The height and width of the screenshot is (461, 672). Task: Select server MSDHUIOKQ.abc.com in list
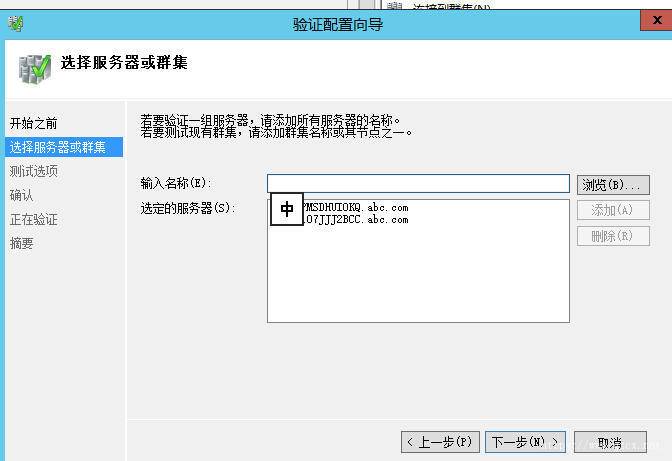(x=356, y=208)
